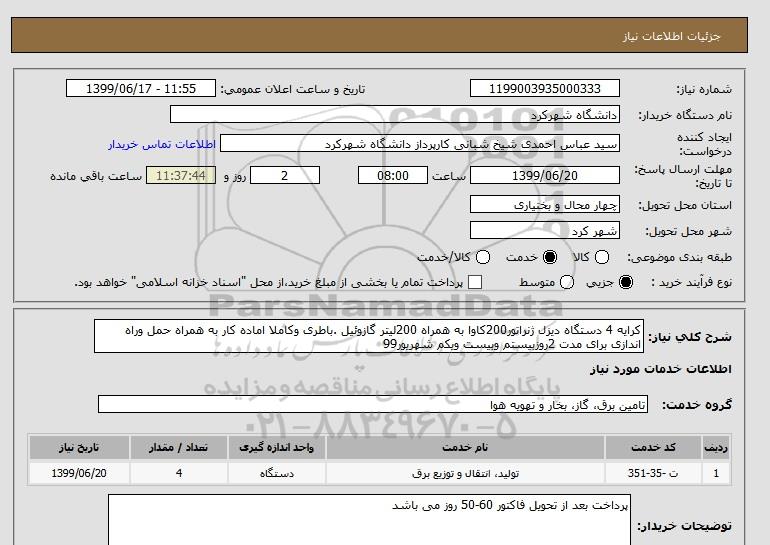Click the announcement date field 1399/06/17 - 11:55
770x545 pixels.
141,89
